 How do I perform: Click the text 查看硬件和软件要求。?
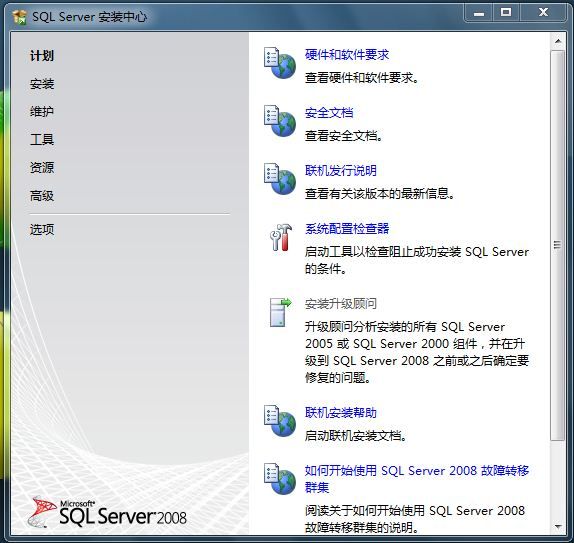click(x=362, y=78)
